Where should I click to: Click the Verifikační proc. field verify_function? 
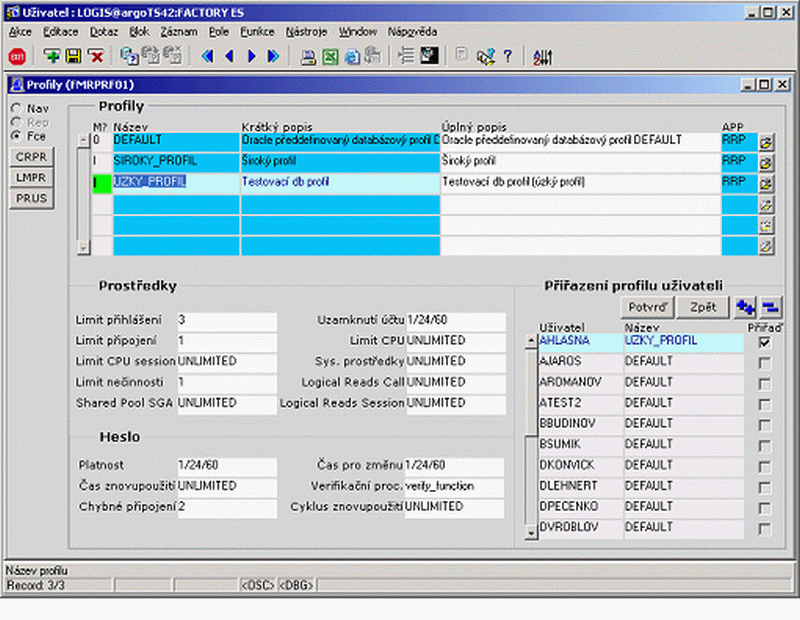tap(455, 486)
